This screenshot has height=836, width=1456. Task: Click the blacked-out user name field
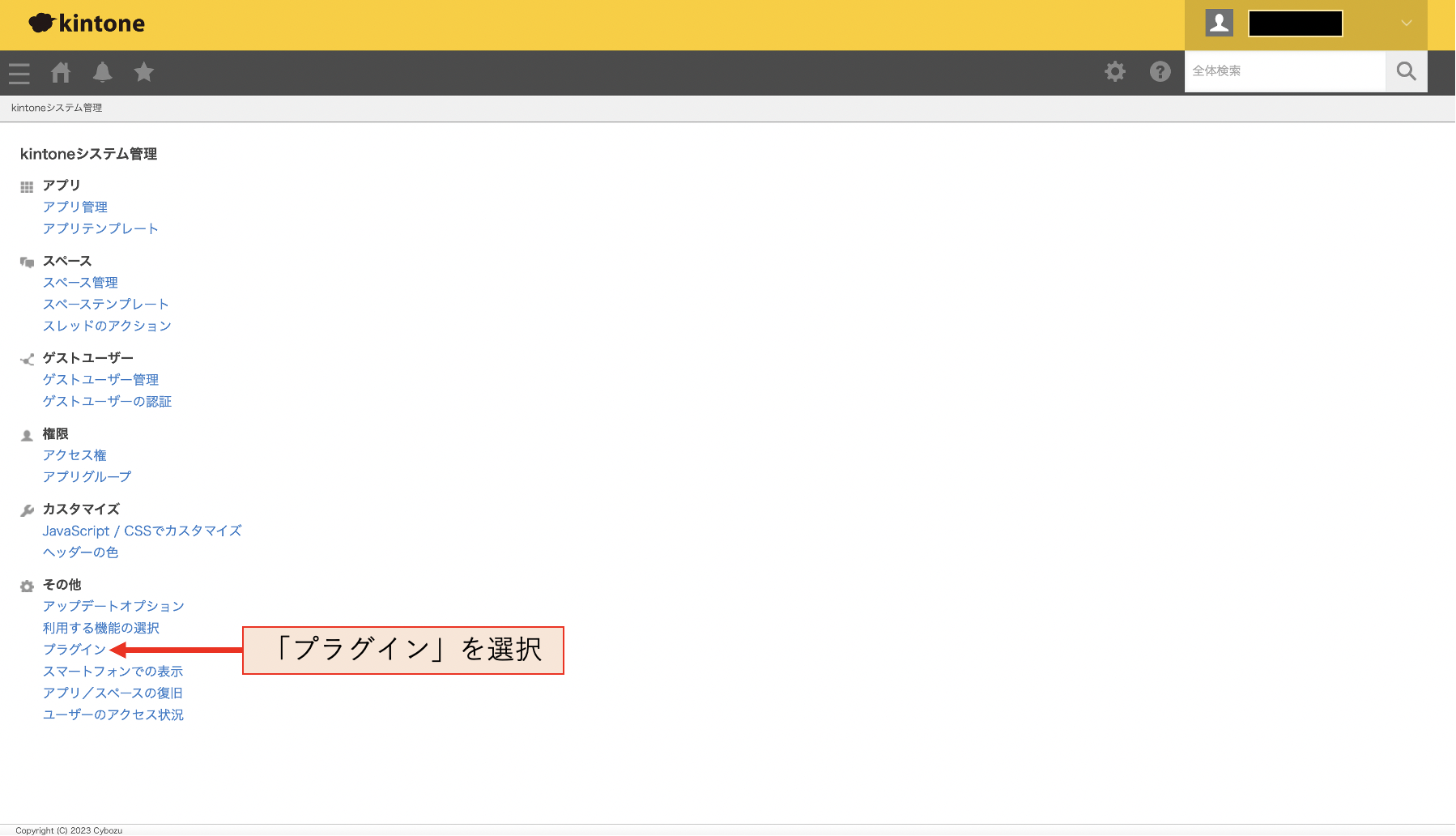1295,23
